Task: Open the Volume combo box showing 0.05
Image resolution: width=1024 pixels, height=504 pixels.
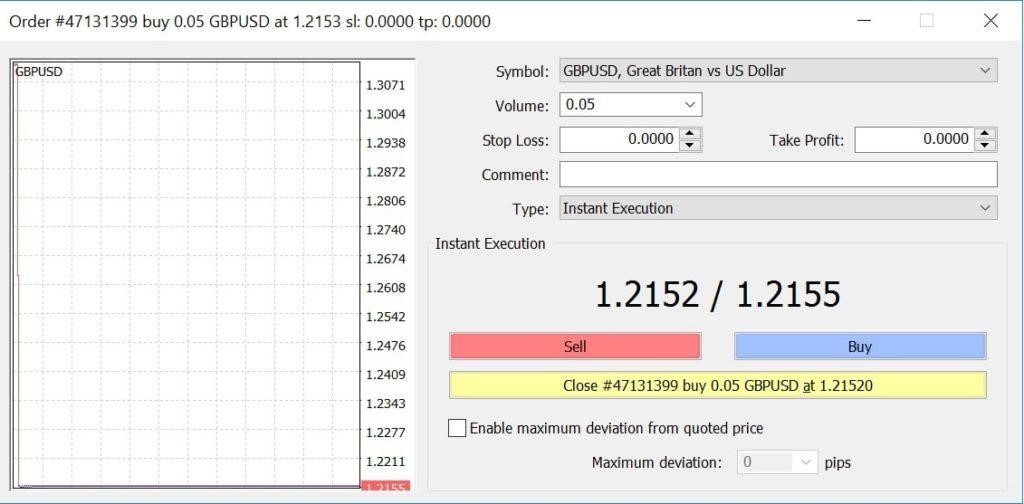Action: pos(630,104)
